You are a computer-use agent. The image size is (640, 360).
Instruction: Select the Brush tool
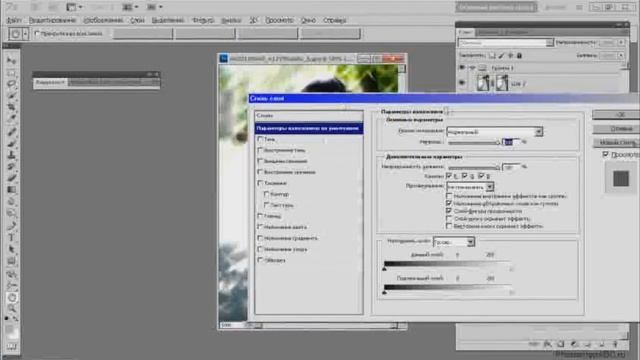pos(11,143)
